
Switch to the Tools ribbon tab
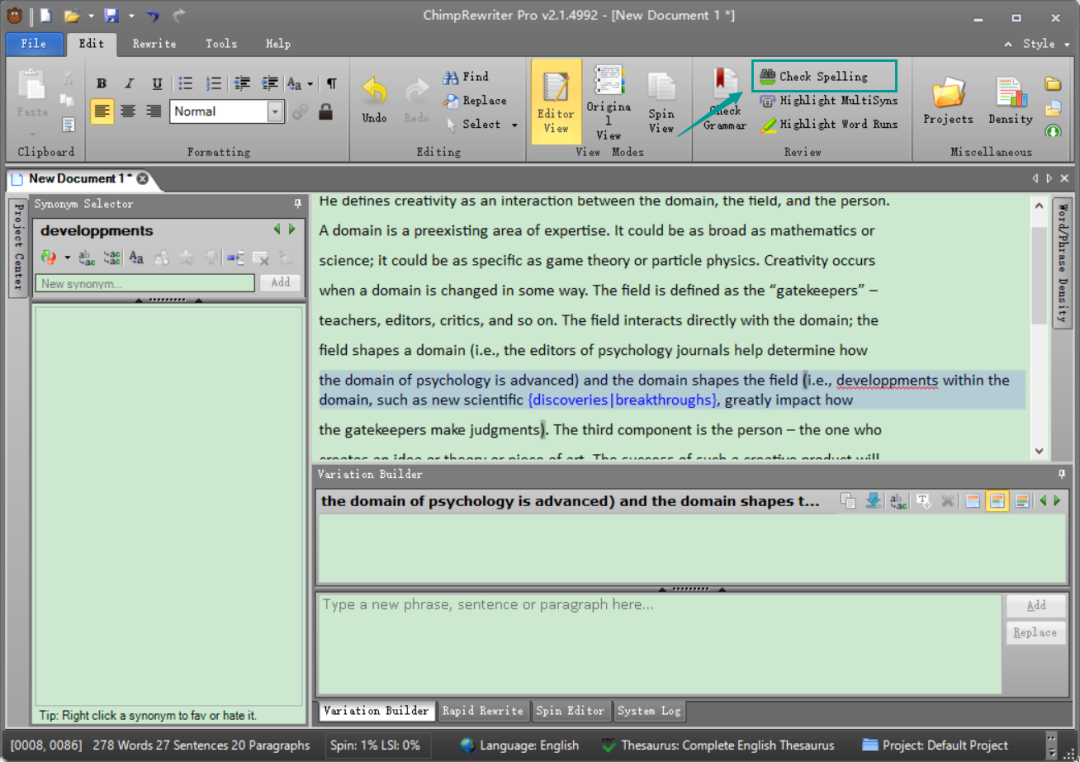click(x=221, y=43)
